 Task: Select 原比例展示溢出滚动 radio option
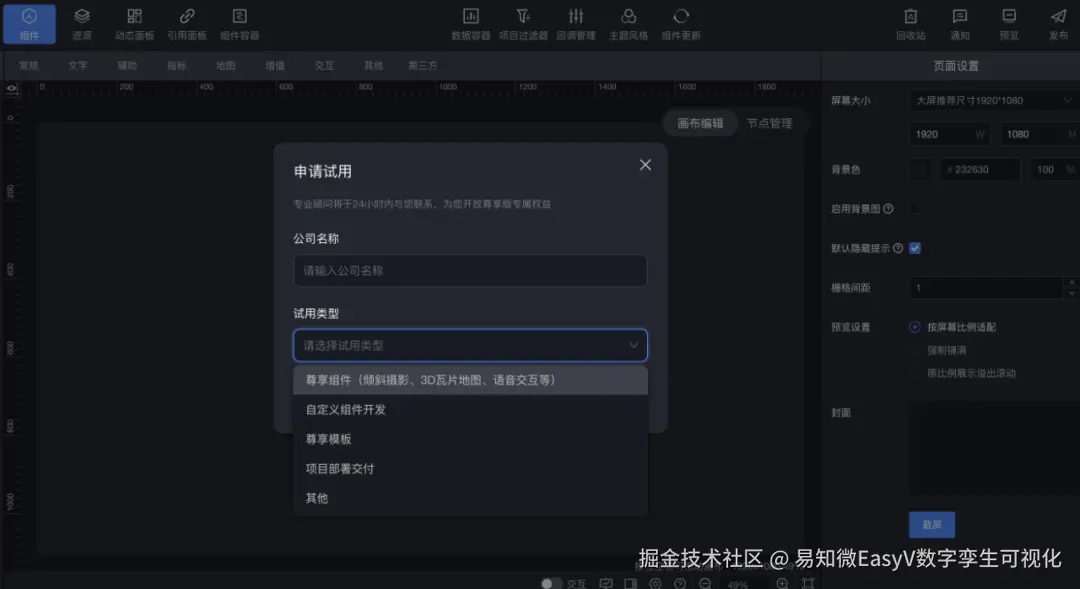tap(915, 373)
